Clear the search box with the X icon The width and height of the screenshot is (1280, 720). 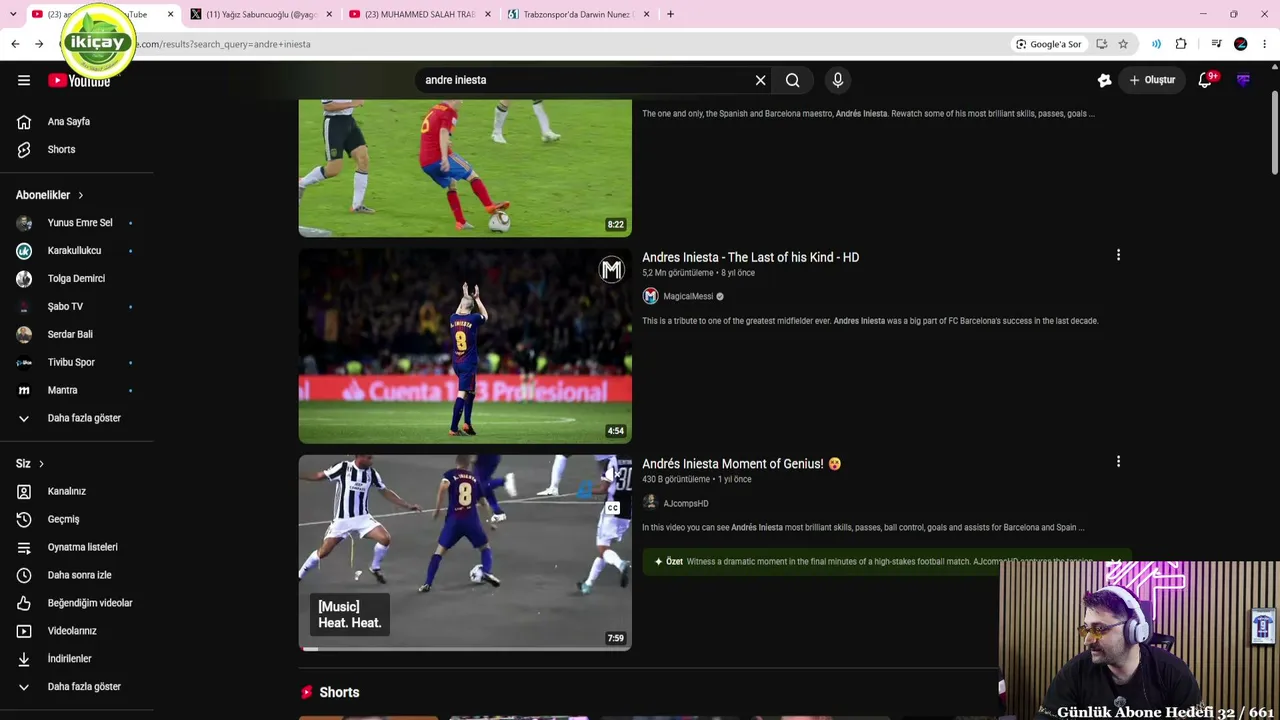click(760, 80)
